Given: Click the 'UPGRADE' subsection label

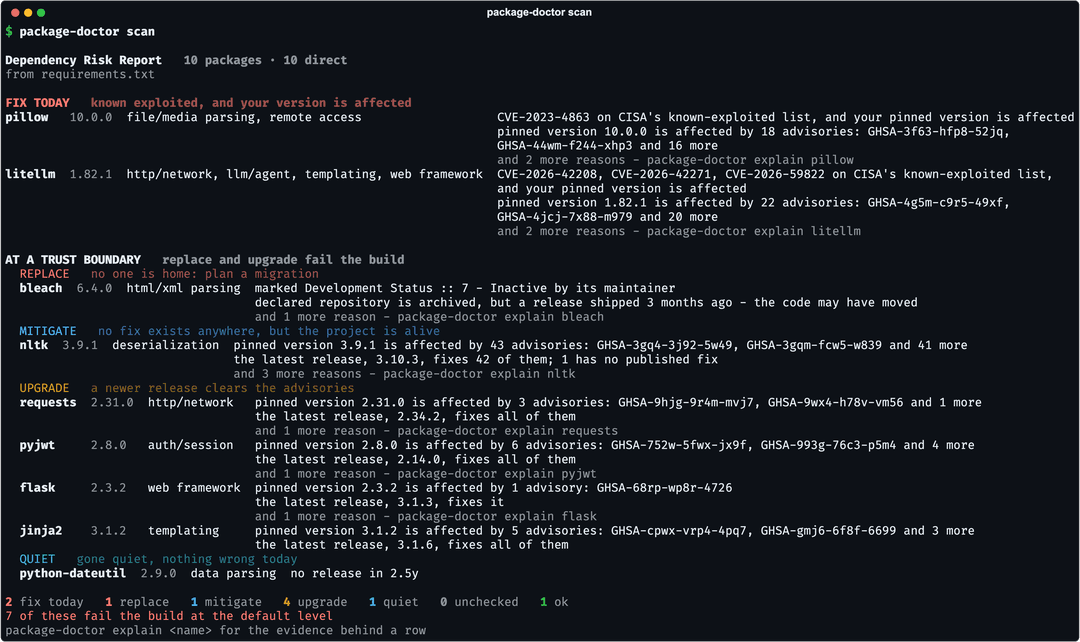Looking at the screenshot, I should click(x=45, y=389).
